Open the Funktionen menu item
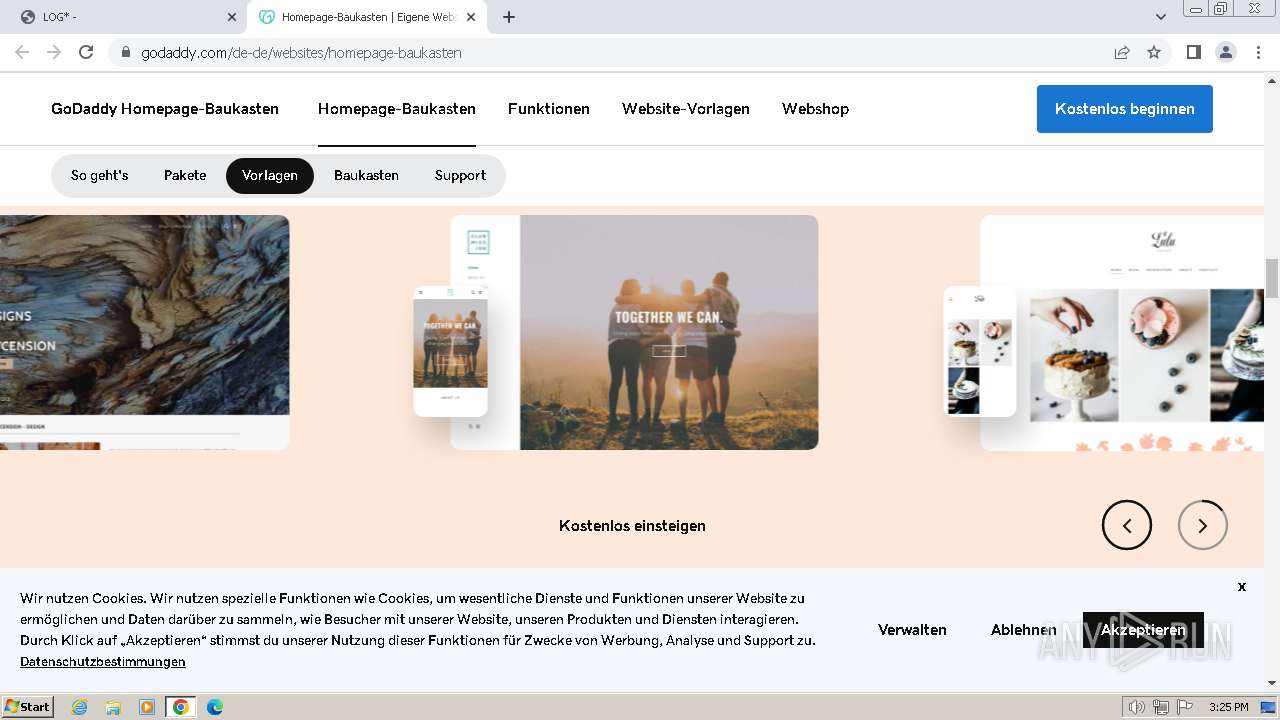1280x720 pixels. pyautogui.click(x=549, y=109)
